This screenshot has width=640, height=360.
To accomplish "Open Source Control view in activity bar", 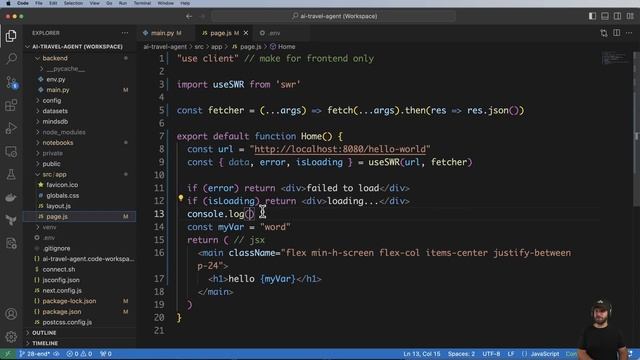I will click(11, 82).
